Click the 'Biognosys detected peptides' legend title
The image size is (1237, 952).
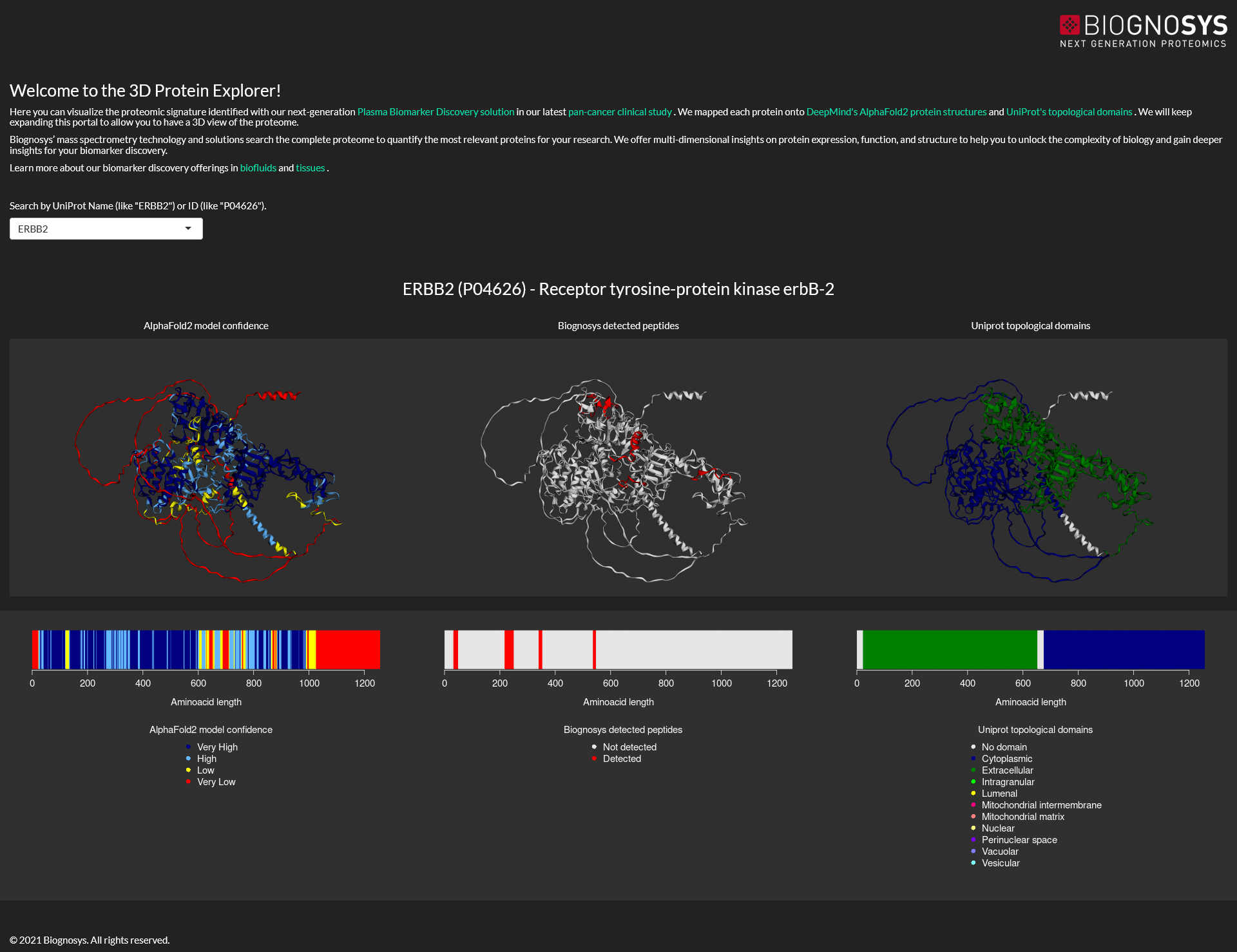tap(623, 730)
